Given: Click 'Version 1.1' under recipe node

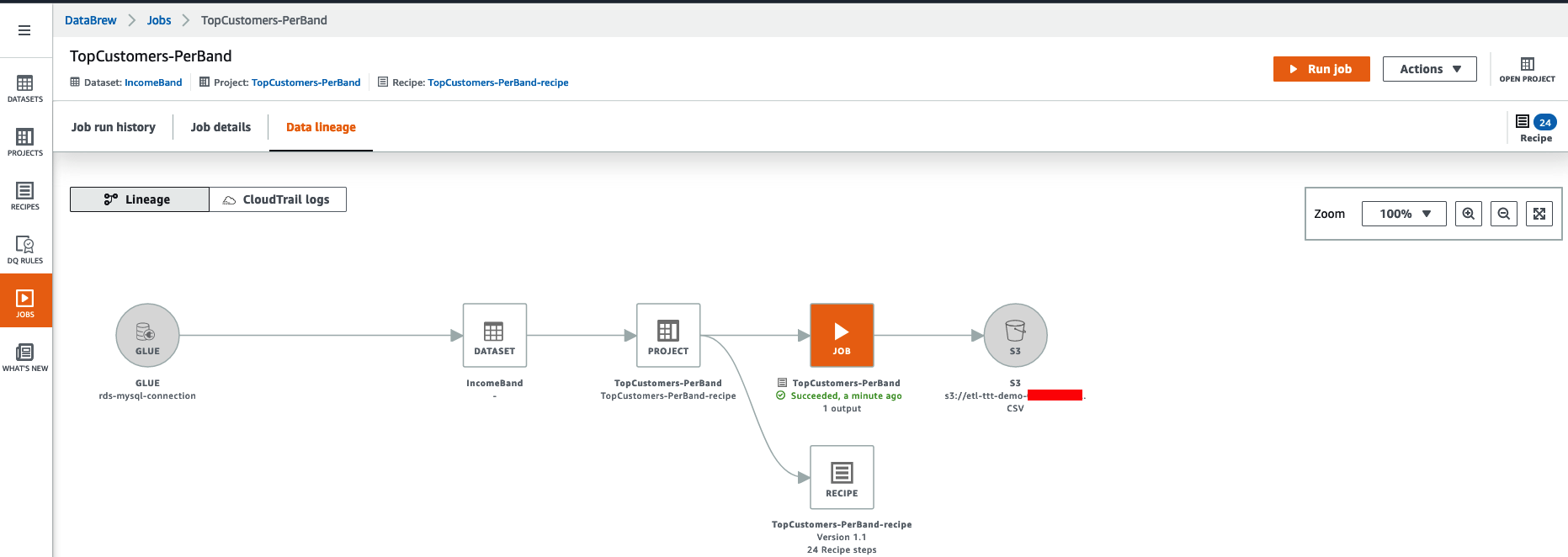Looking at the screenshot, I should tap(842, 538).
